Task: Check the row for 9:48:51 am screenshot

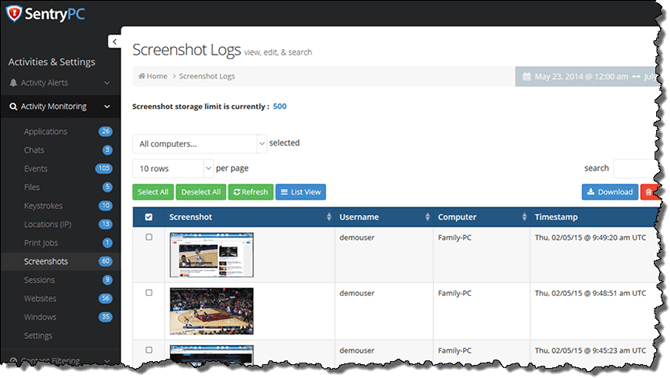Action: (149, 293)
